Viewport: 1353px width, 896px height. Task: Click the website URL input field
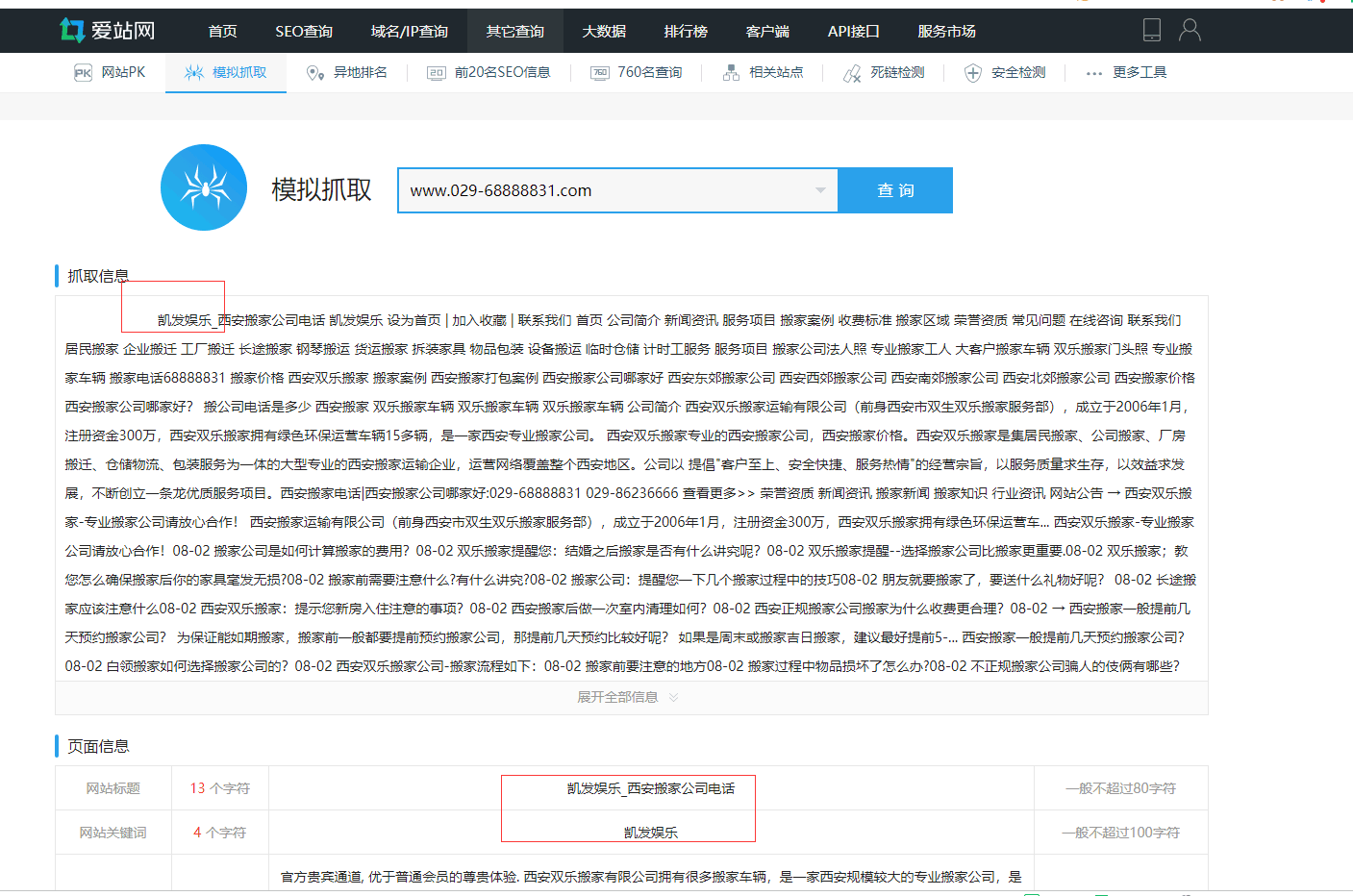click(606, 190)
